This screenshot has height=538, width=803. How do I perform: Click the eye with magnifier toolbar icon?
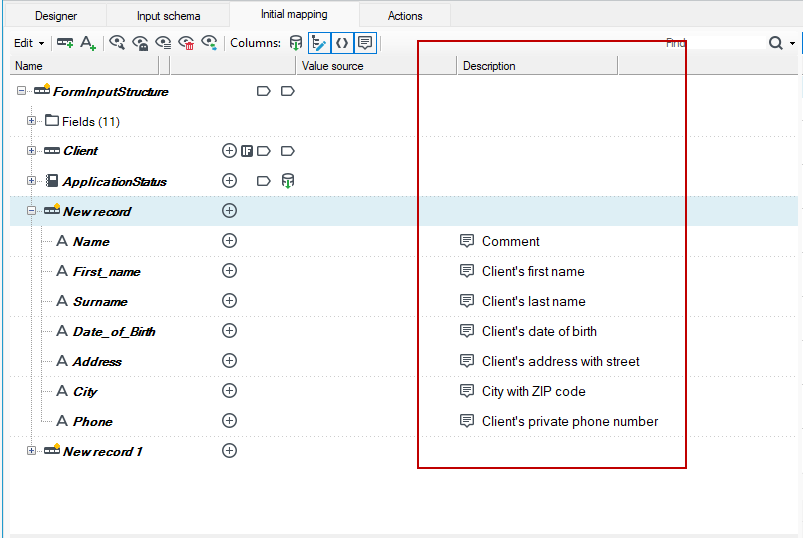pos(117,43)
